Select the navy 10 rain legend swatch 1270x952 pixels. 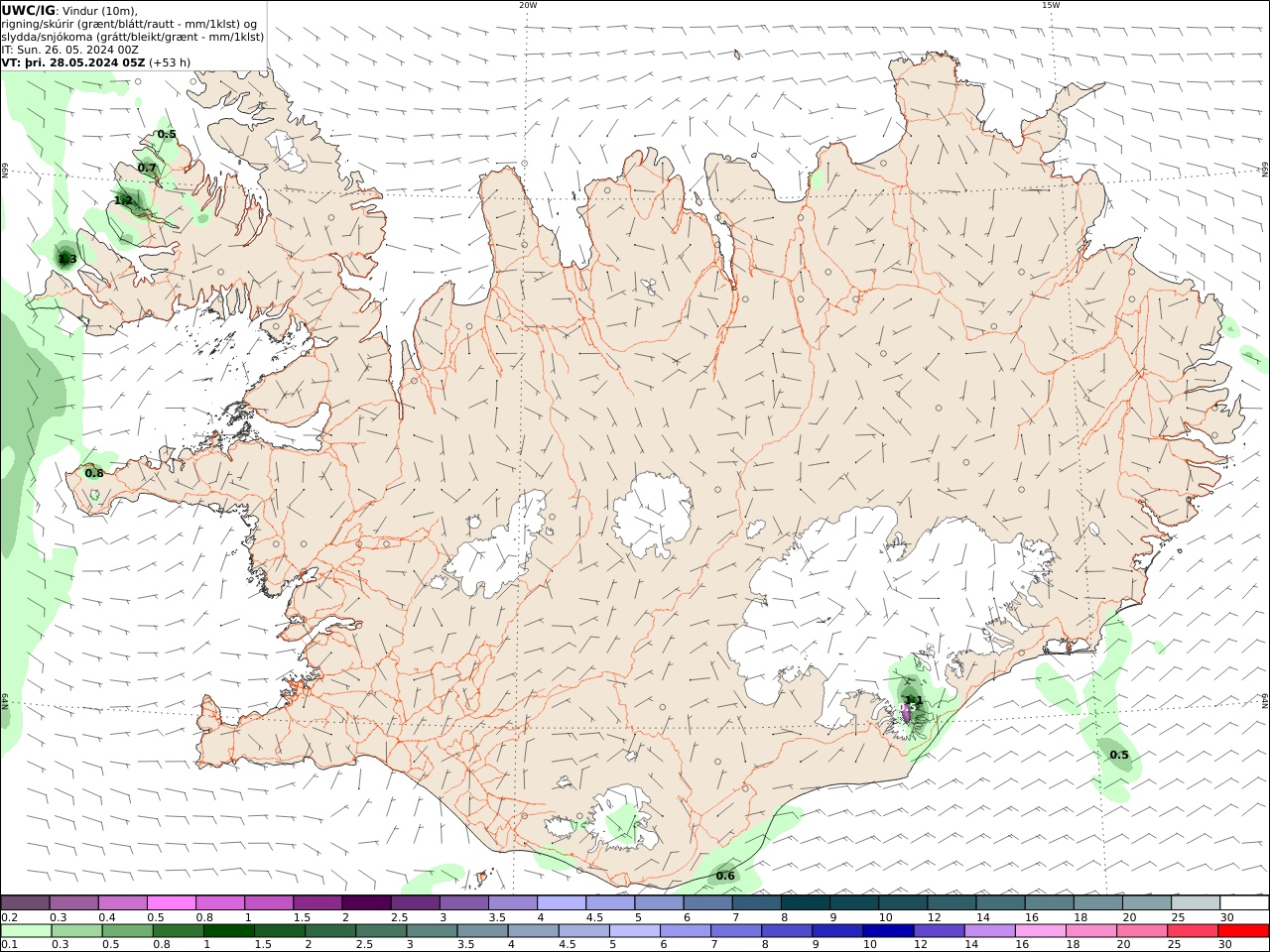(888, 931)
